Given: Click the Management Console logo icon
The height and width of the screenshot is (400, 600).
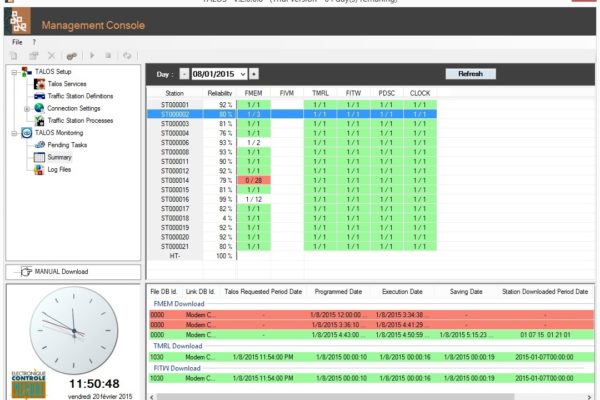Looking at the screenshot, I should 18,22.
